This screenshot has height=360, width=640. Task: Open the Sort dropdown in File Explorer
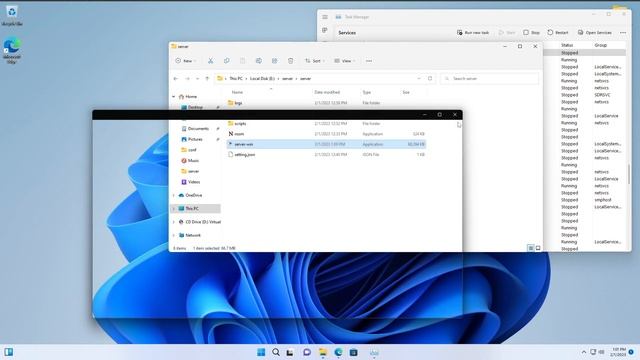pos(315,61)
